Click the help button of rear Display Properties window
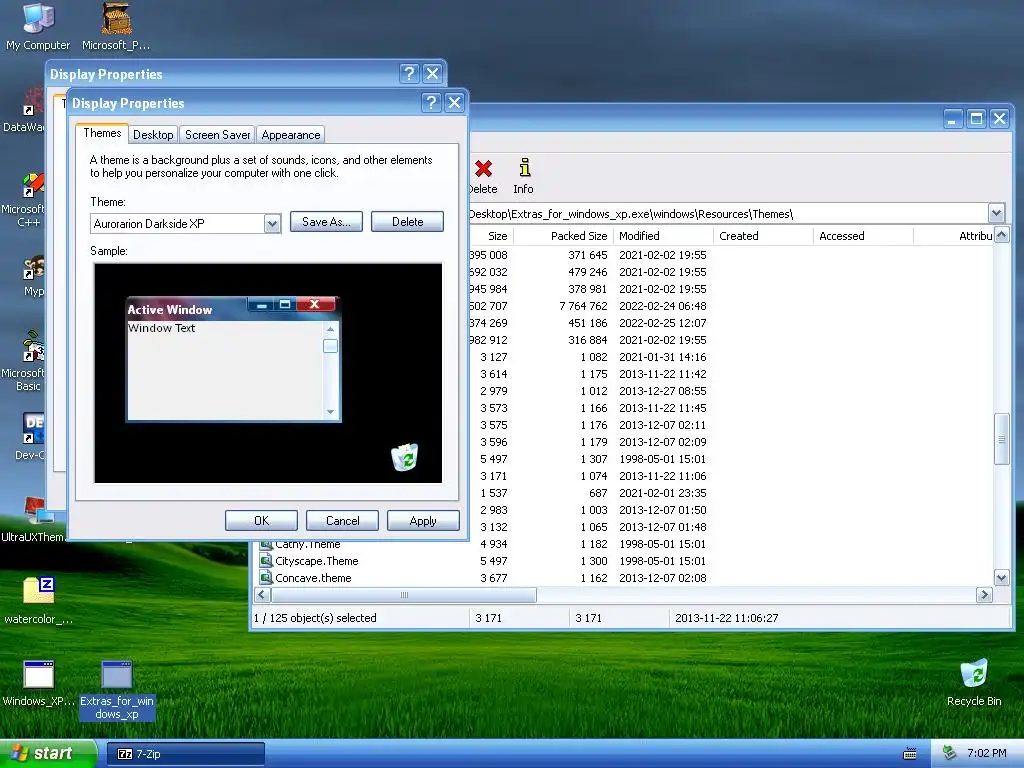 409,73
